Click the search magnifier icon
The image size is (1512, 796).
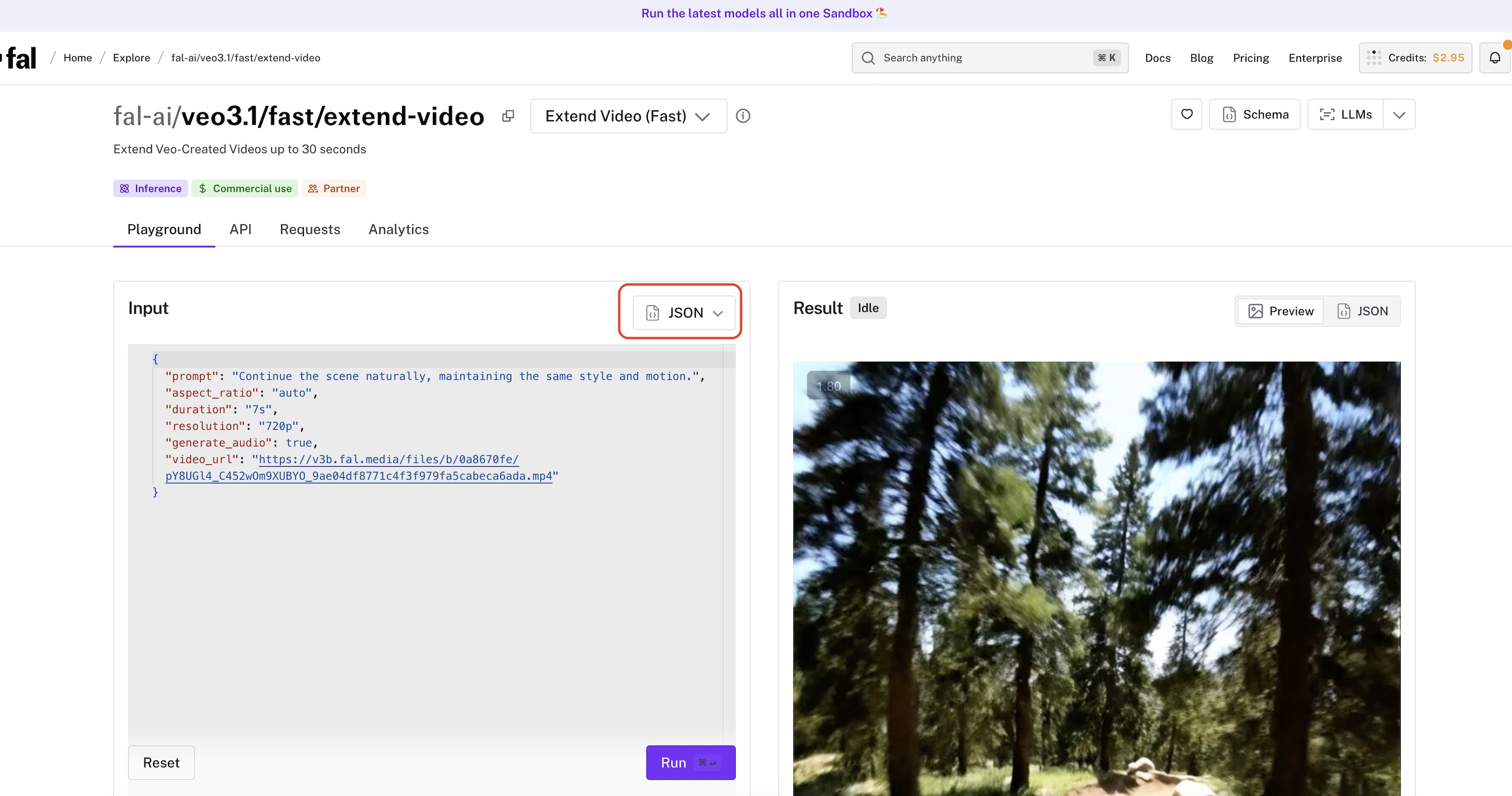pyautogui.click(x=868, y=58)
